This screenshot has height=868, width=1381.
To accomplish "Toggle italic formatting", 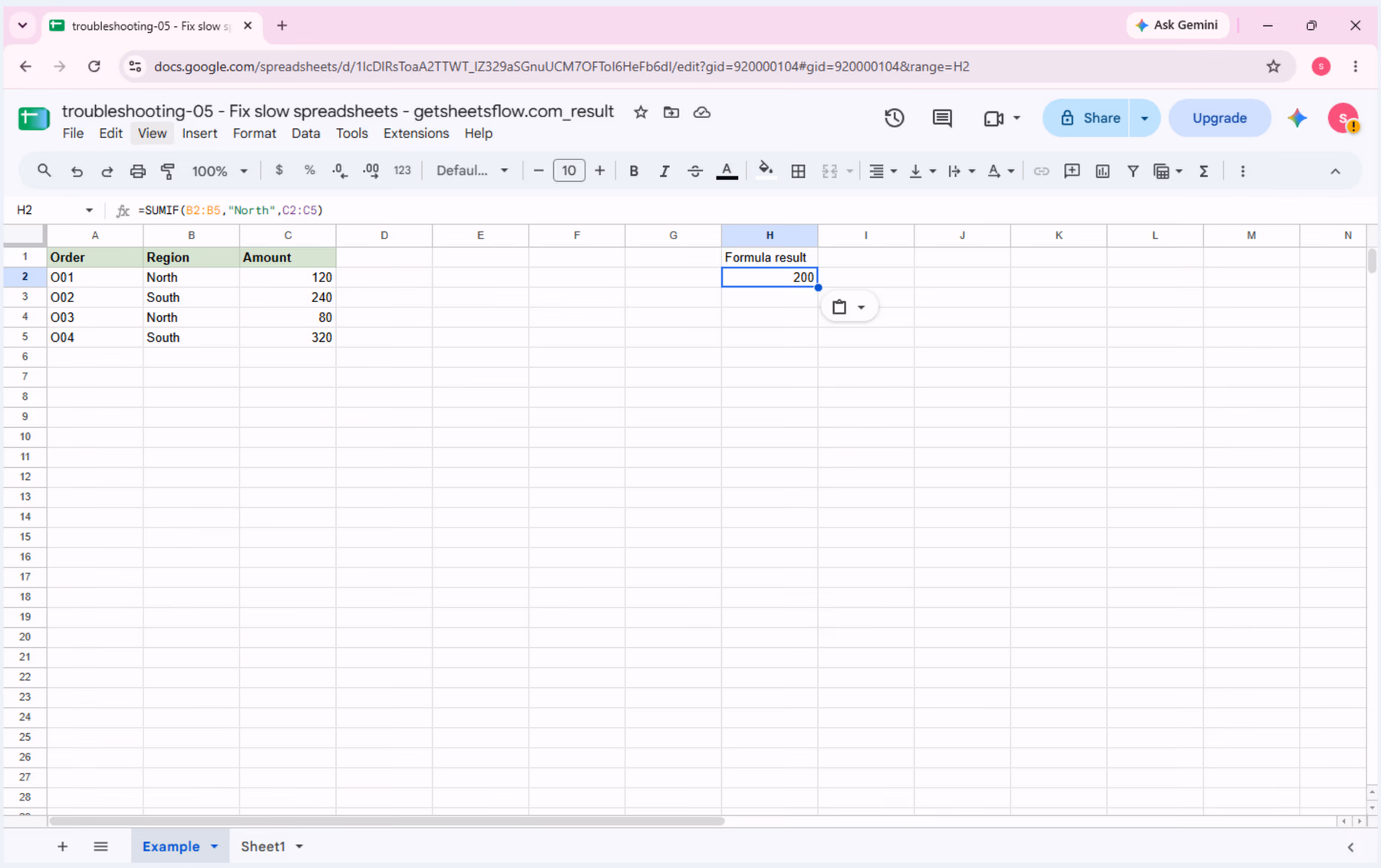I will 664,171.
